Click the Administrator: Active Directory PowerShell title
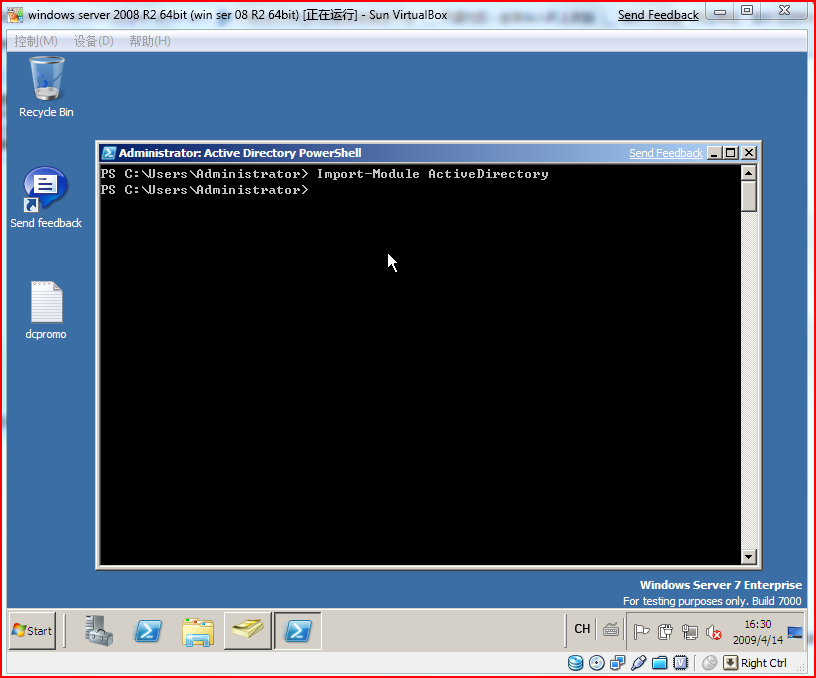This screenshot has width=816, height=678. pyautogui.click(x=240, y=153)
